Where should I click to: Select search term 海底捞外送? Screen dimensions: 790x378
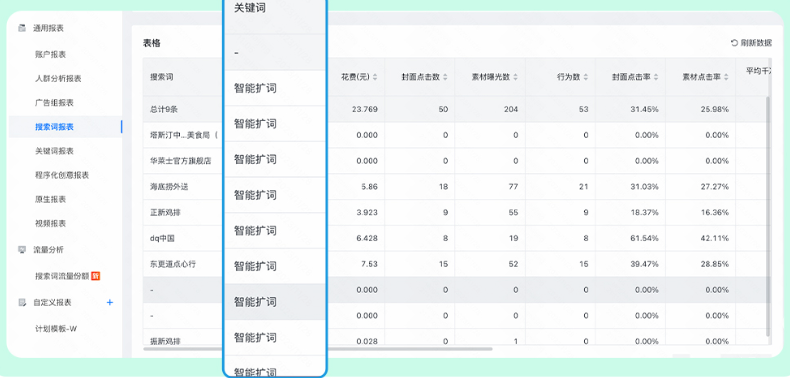point(169,186)
